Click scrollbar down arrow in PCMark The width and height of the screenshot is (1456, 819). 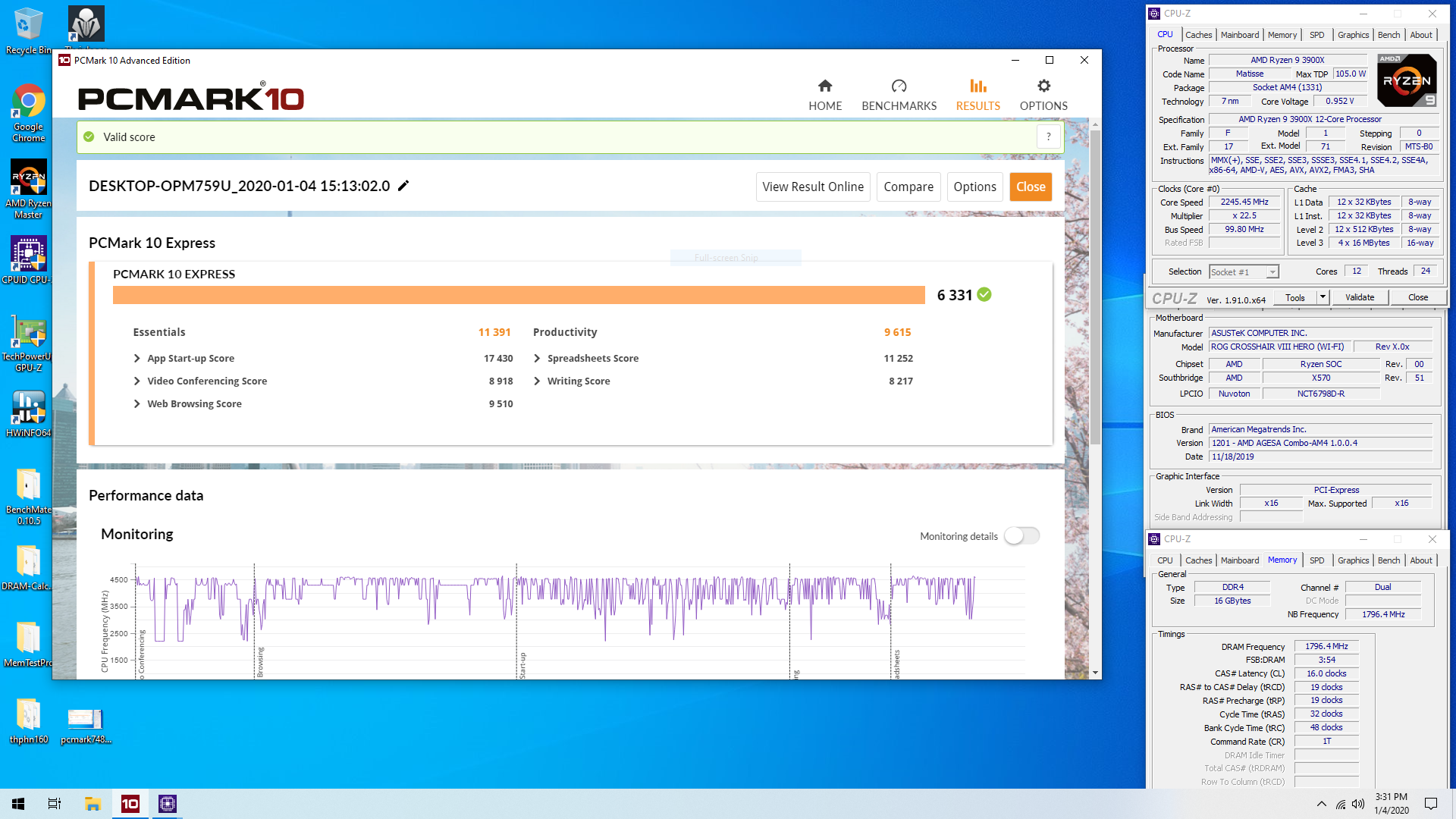[x=1095, y=673]
